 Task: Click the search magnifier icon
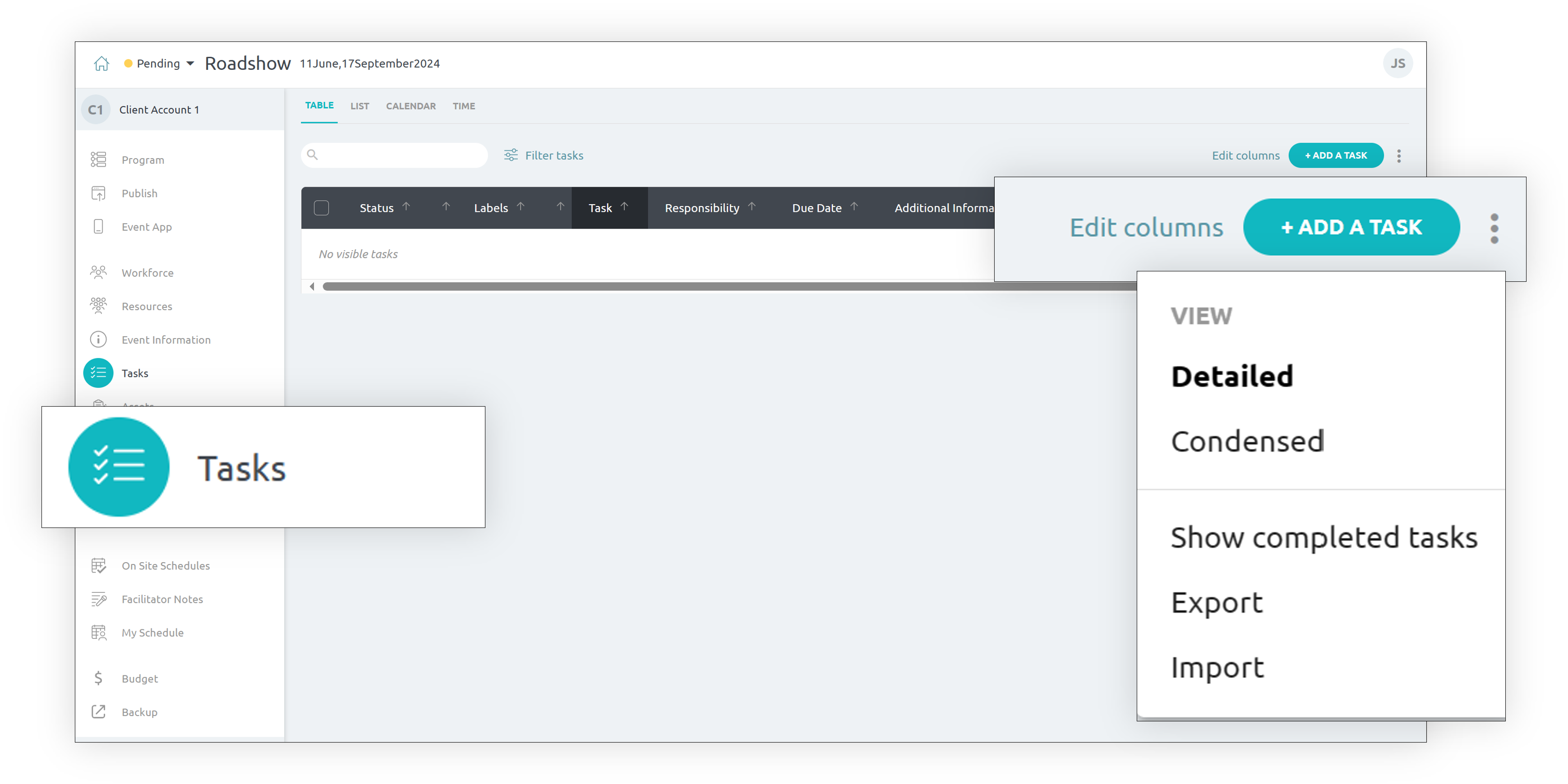(312, 155)
